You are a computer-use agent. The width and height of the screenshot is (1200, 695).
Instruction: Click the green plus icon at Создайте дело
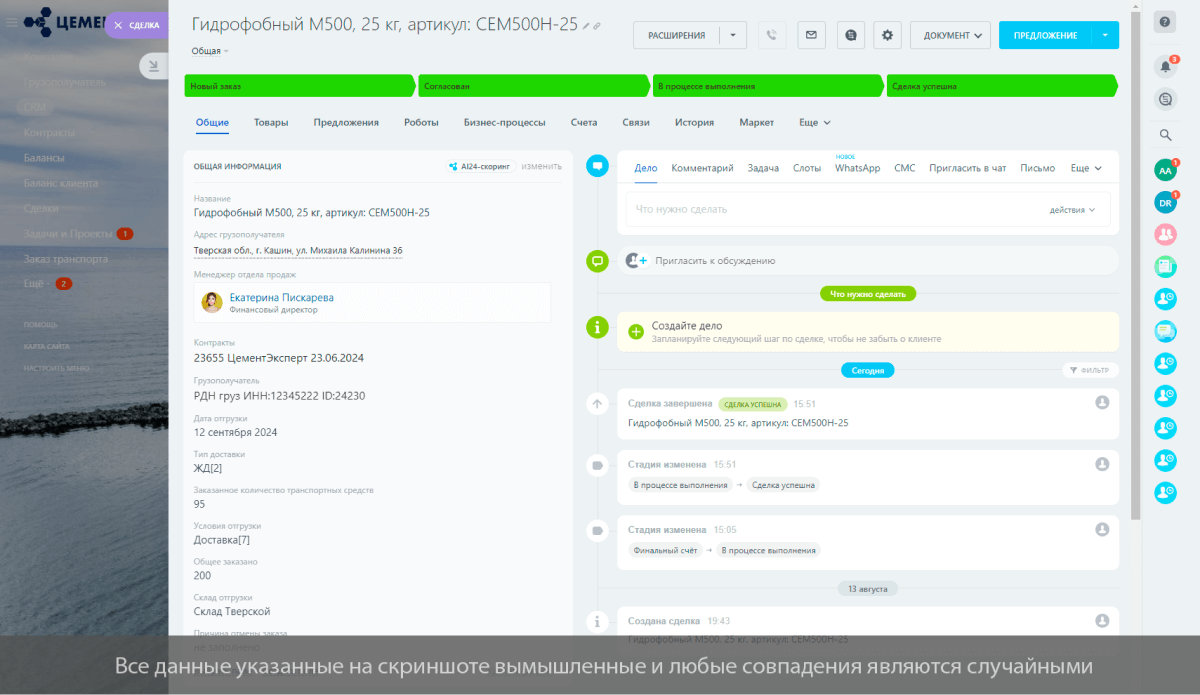click(636, 332)
